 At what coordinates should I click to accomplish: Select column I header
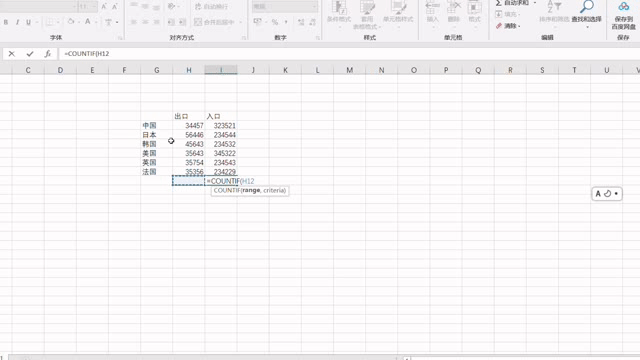221,70
